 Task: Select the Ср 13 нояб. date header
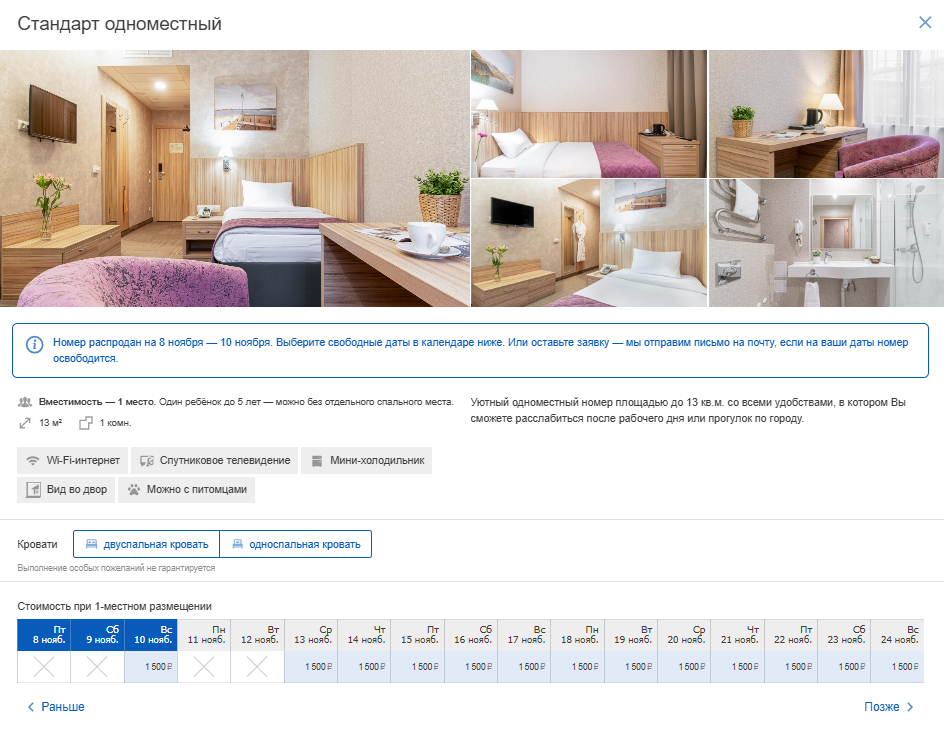[311, 635]
